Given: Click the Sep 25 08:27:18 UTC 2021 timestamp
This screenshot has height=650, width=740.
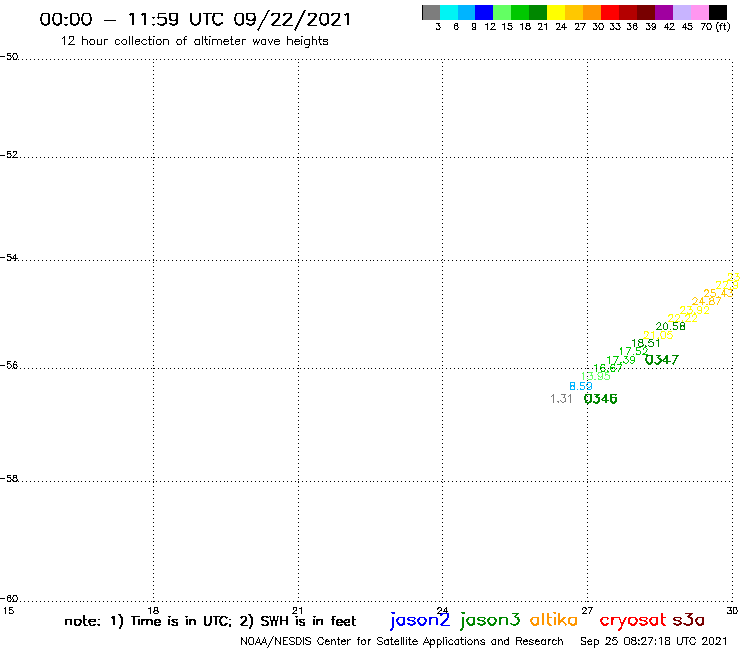Looking at the screenshot, I should [x=654, y=642].
